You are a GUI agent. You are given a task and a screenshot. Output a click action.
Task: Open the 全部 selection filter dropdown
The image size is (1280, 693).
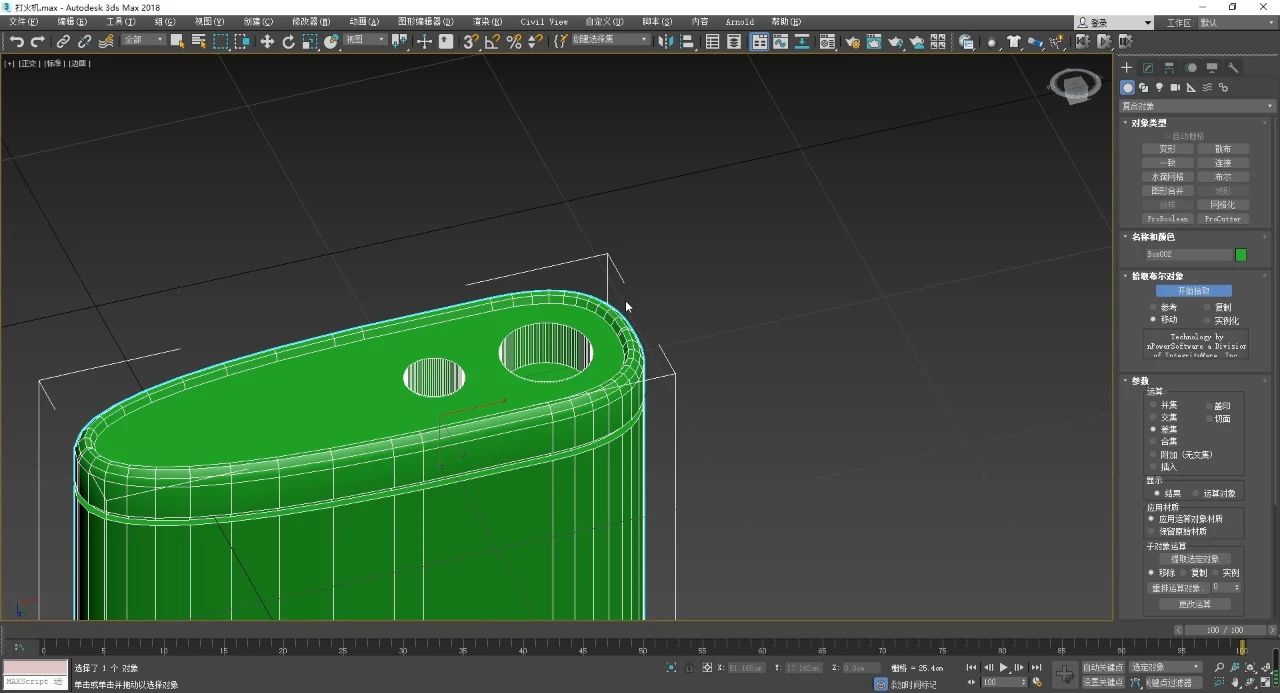pyautogui.click(x=143, y=41)
